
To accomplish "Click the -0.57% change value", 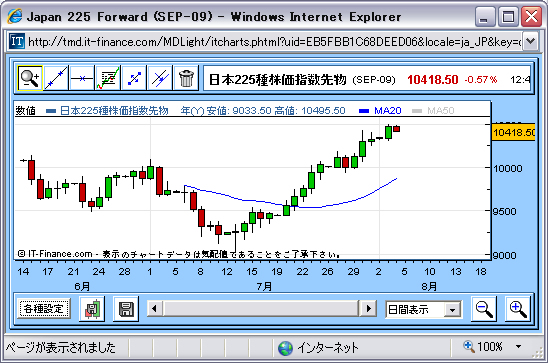I will click(x=481, y=80).
